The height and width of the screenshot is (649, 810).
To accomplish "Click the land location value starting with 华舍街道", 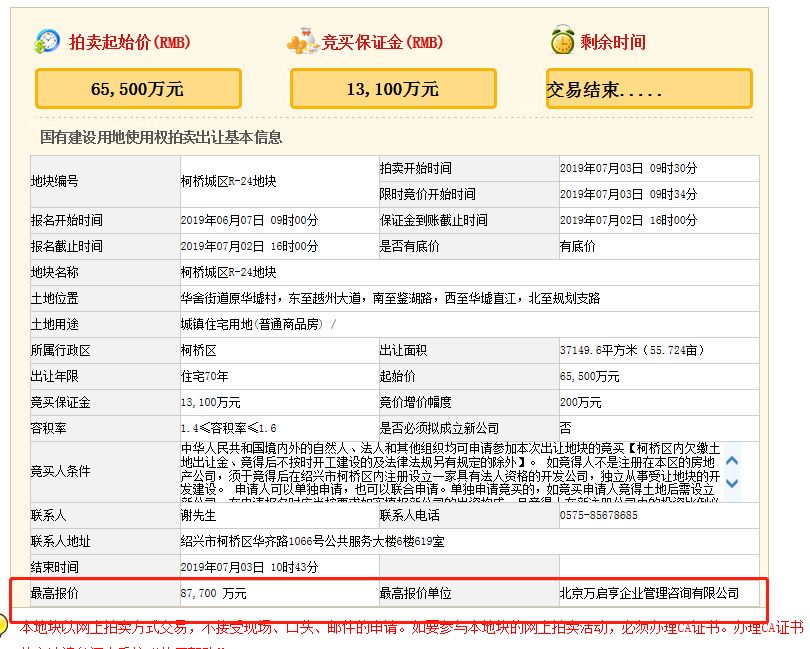I will pos(390,298).
